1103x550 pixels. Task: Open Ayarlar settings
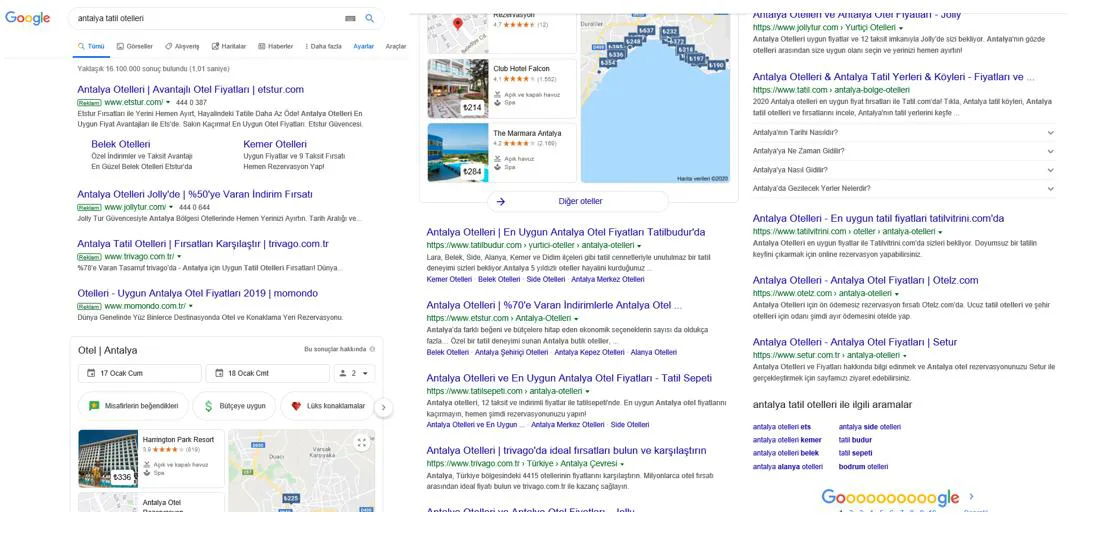364,46
